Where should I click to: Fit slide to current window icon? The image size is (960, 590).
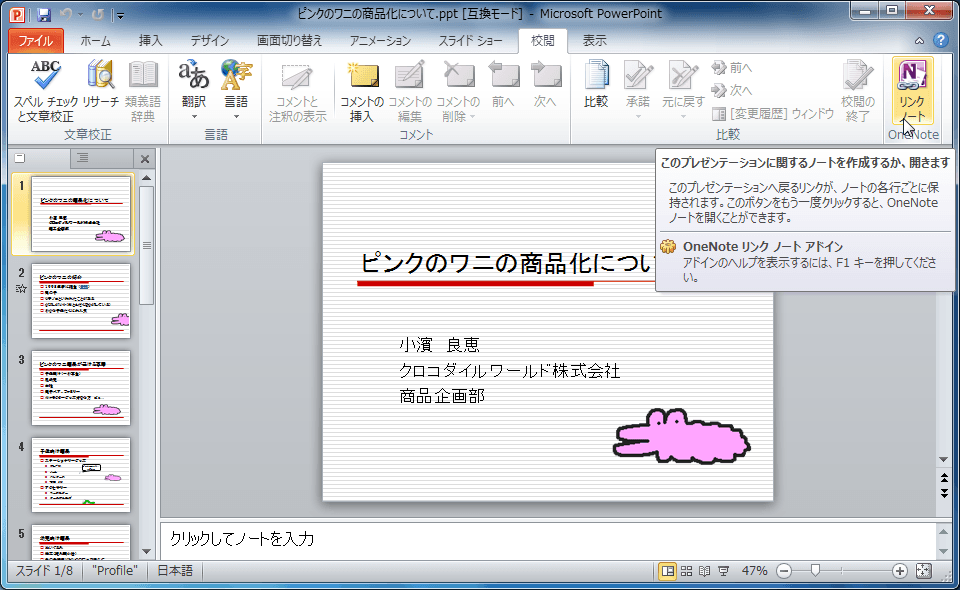923,571
